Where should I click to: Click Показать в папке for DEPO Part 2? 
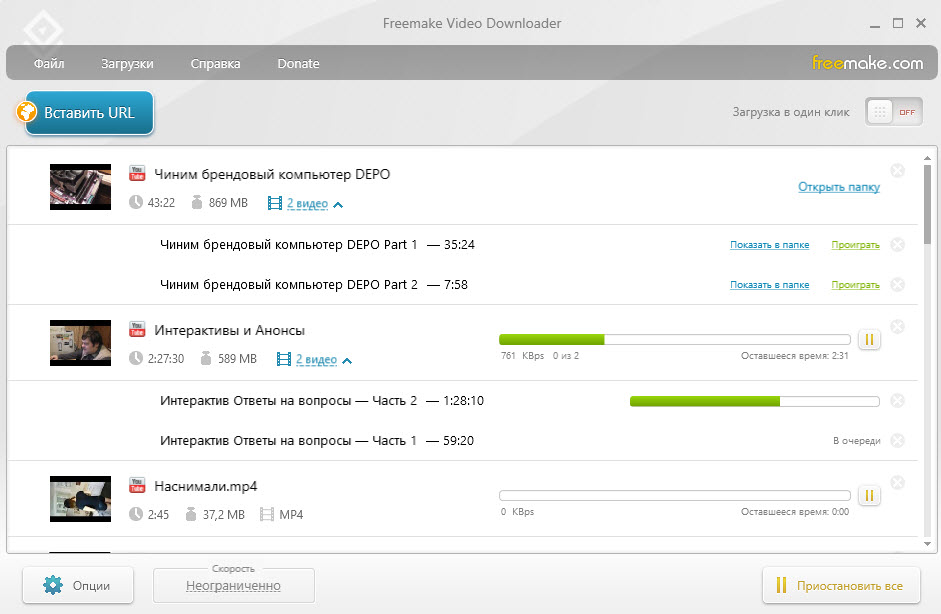769,284
